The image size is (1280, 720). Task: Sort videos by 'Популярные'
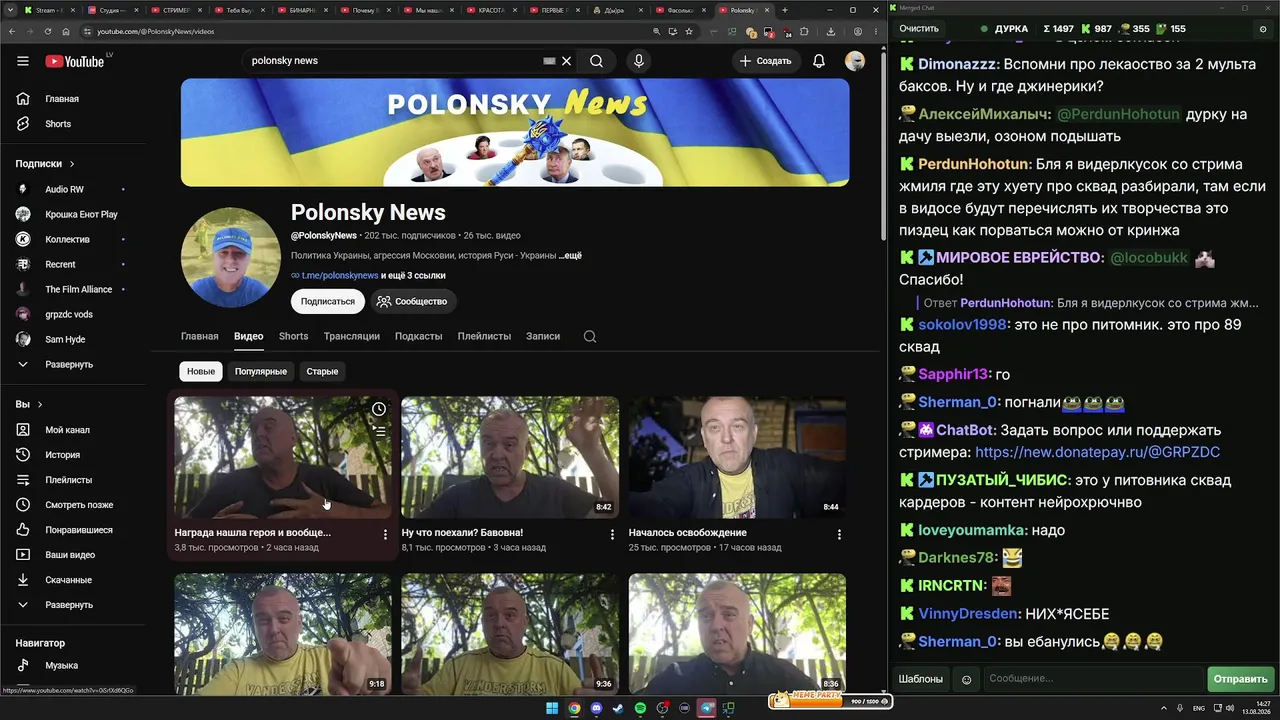pyautogui.click(x=261, y=372)
